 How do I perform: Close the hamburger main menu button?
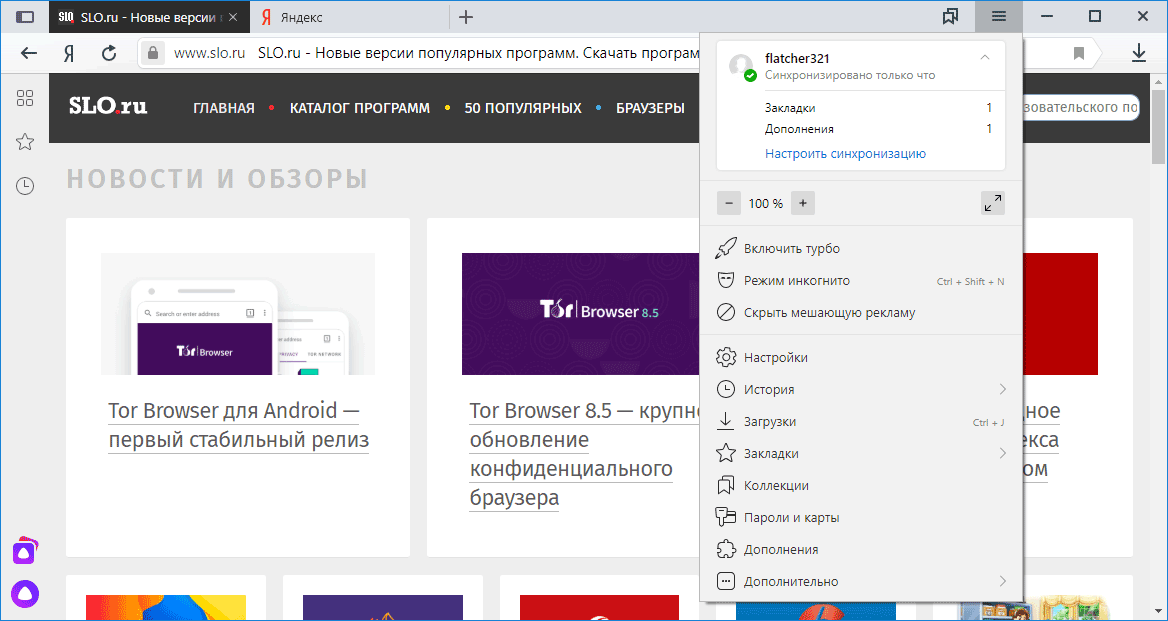pos(999,16)
